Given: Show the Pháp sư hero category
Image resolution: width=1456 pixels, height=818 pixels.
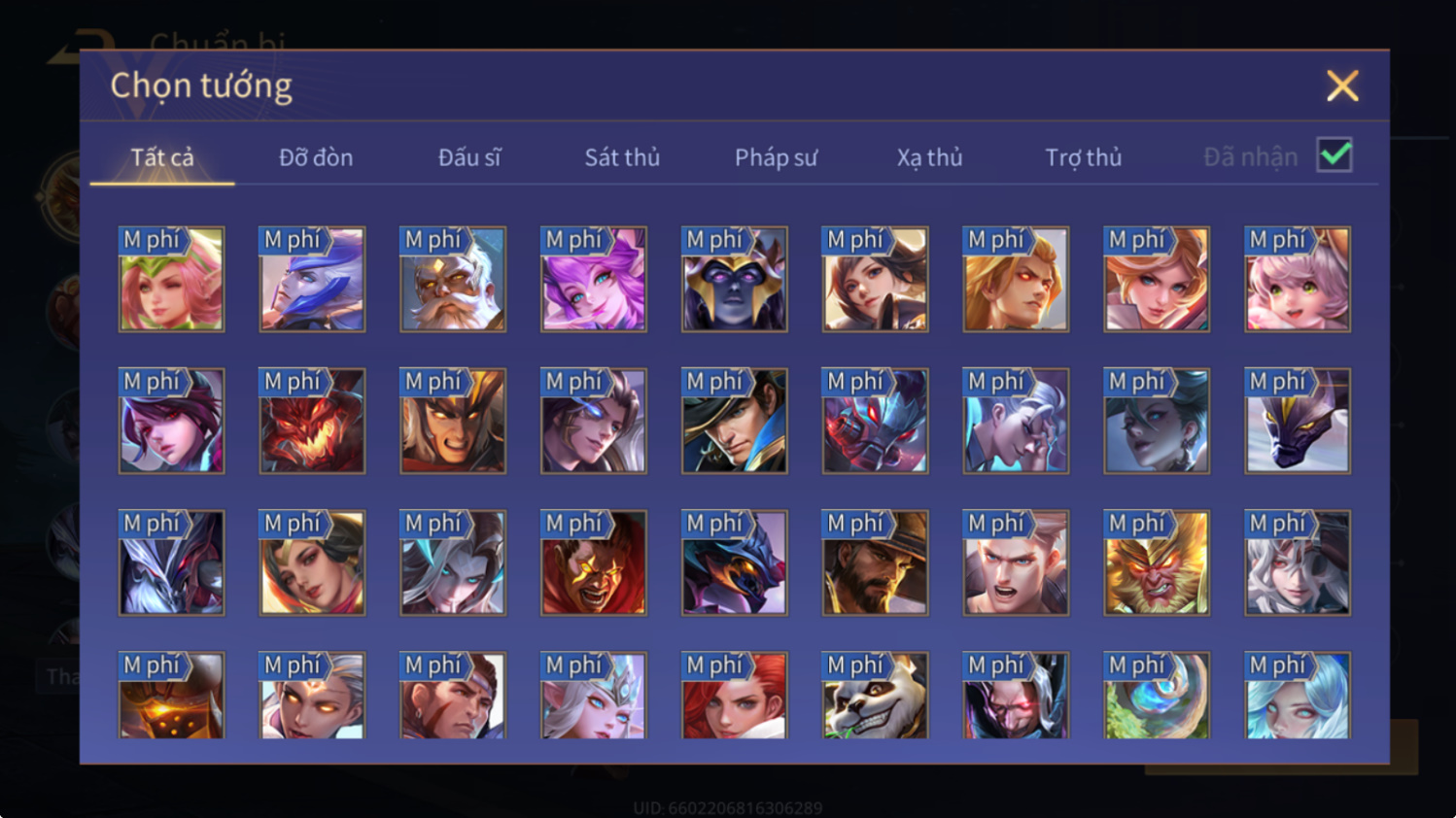Looking at the screenshot, I should pyautogui.click(x=776, y=157).
